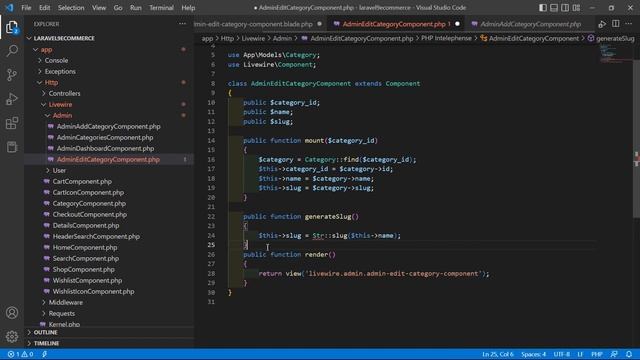Click the notifications bell in status bar

coord(629,354)
